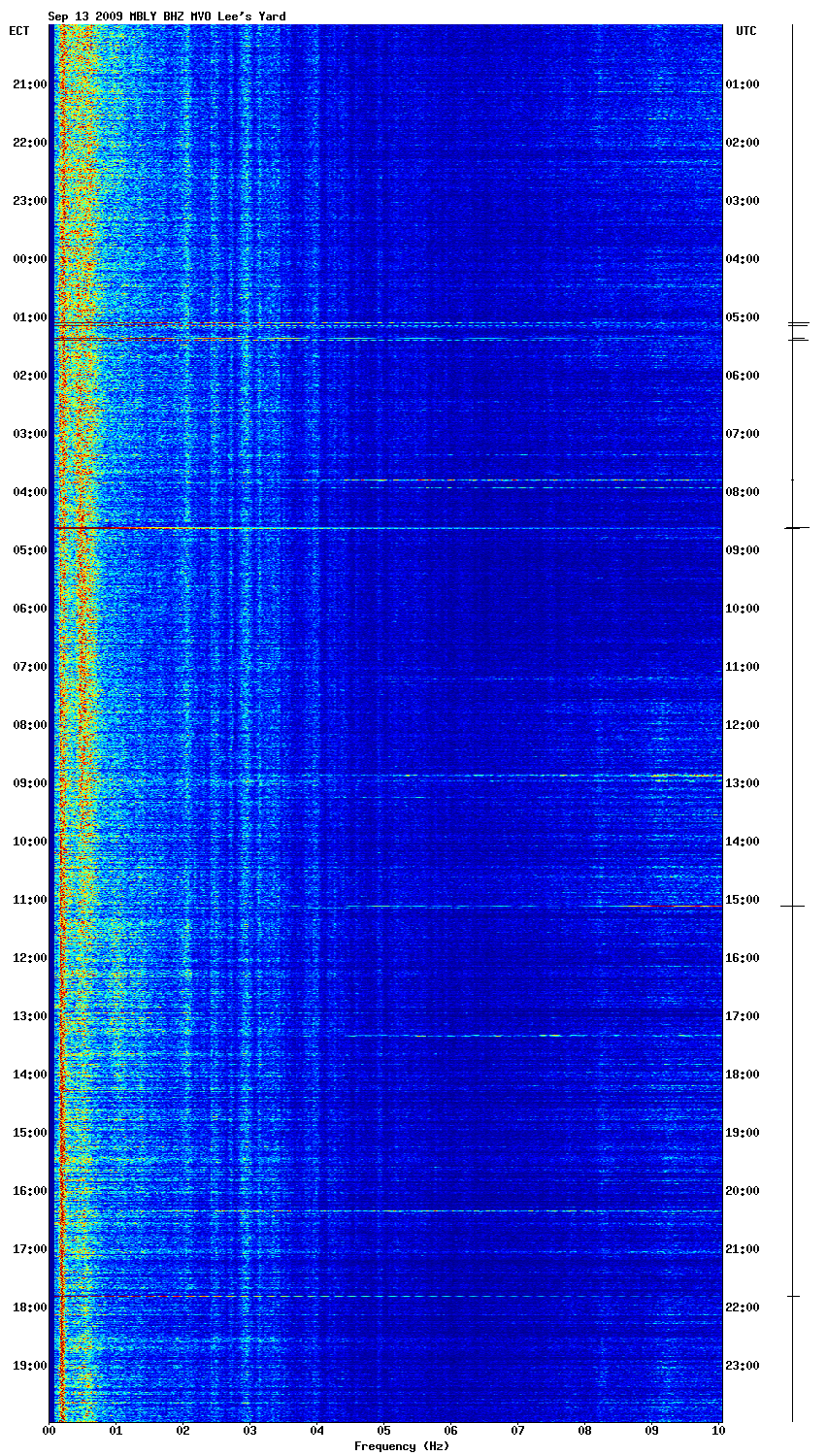
Task: Click the 20:00 label on UTC axis
Action: [x=743, y=1191]
